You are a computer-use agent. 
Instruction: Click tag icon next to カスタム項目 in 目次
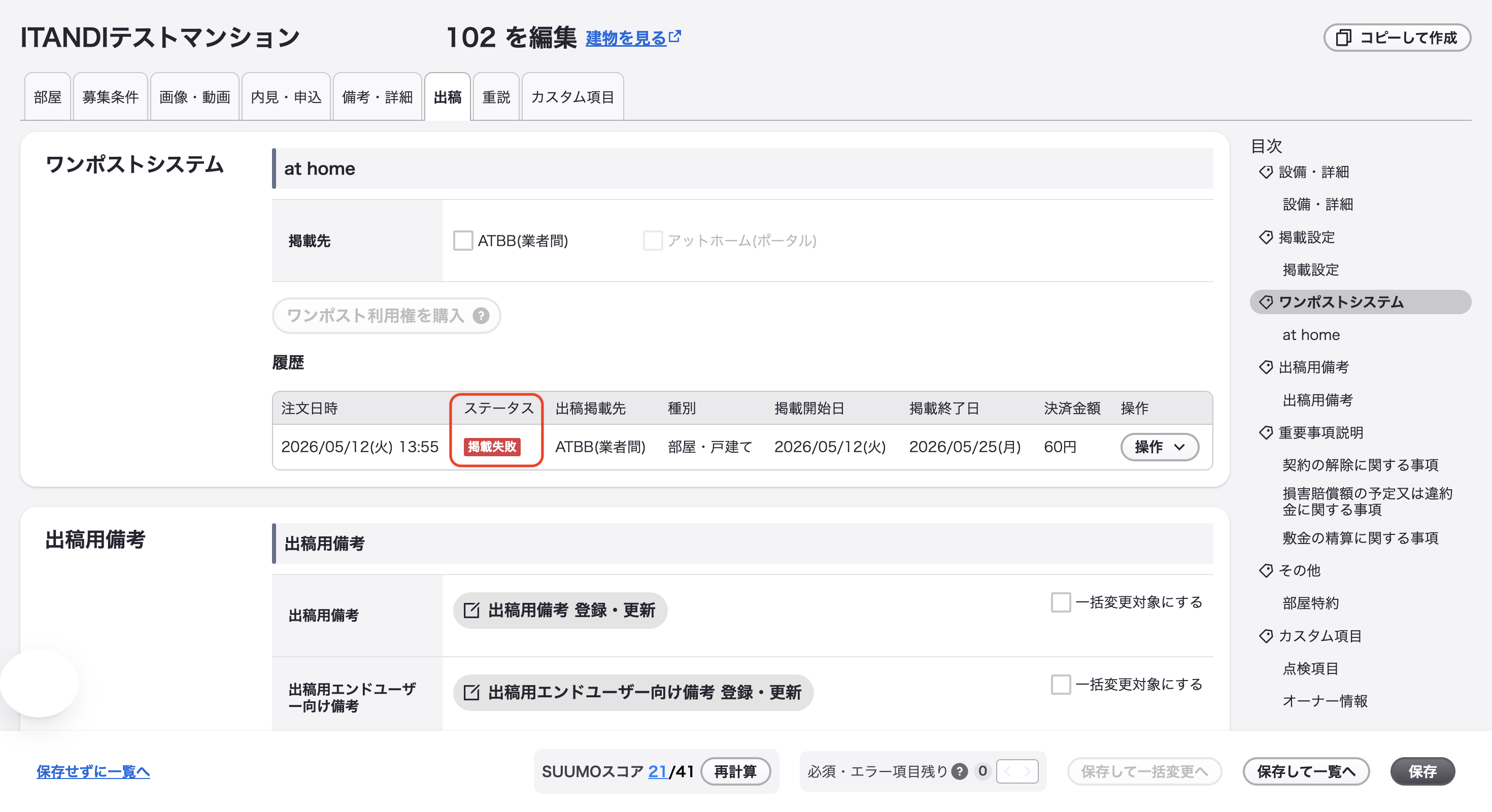click(1266, 636)
